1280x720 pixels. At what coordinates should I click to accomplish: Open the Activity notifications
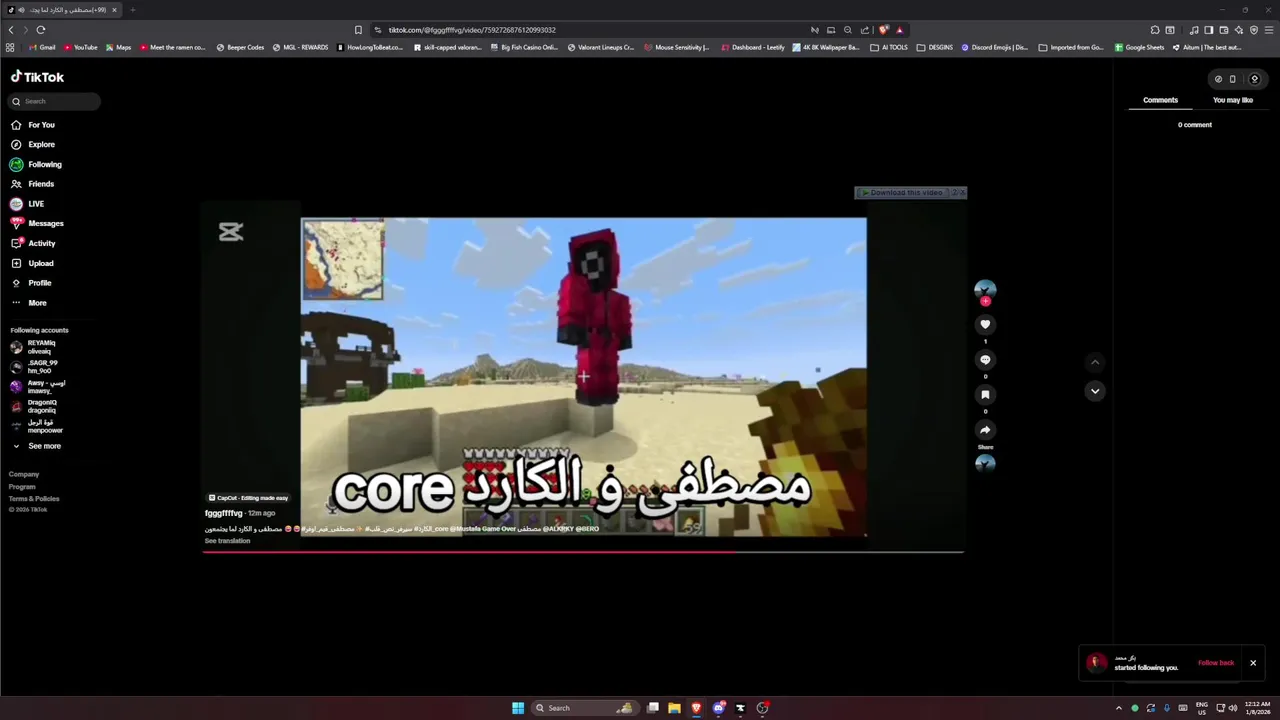tap(33, 243)
